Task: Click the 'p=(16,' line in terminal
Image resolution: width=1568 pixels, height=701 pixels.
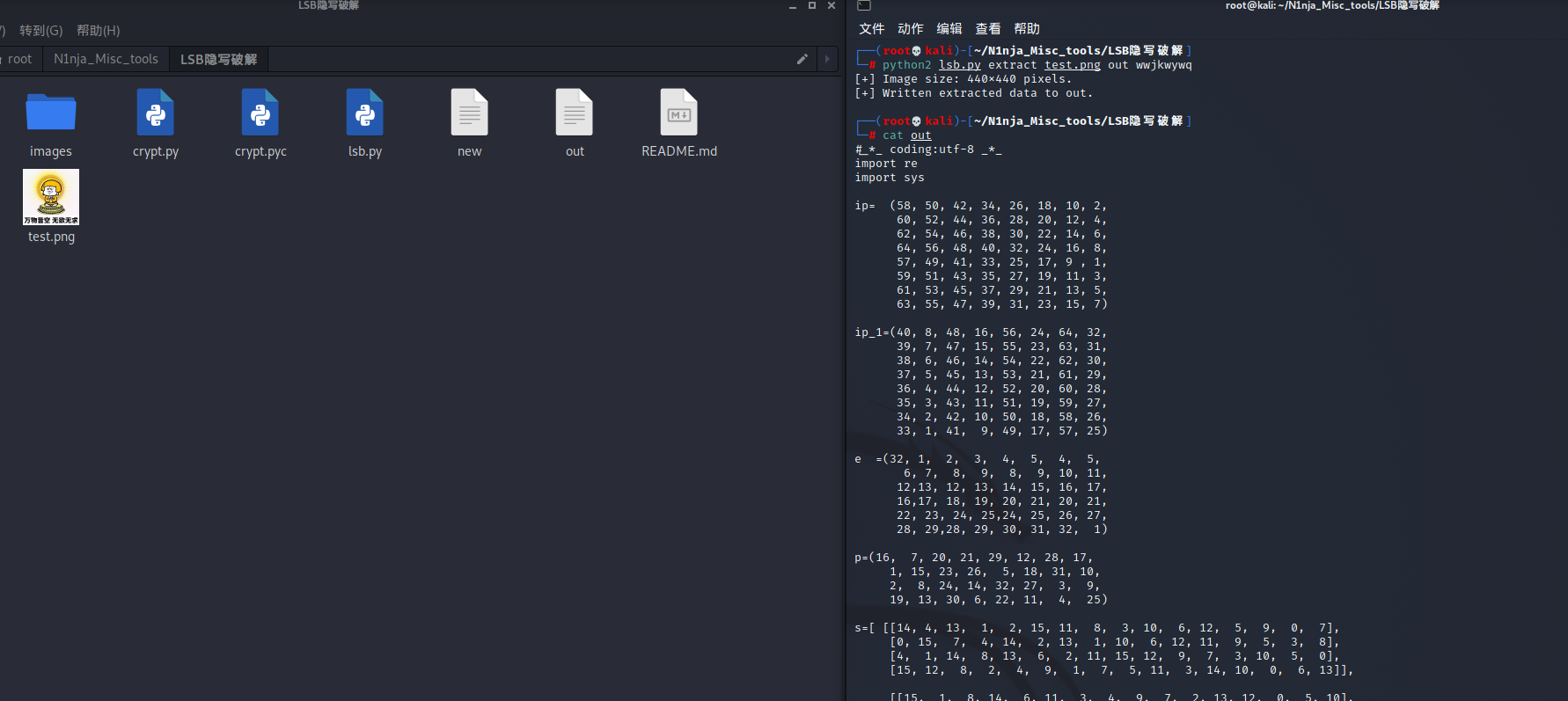Action: click(974, 558)
